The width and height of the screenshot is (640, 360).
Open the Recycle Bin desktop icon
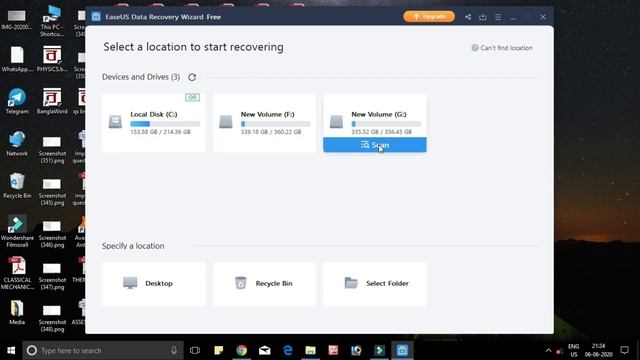pyautogui.click(x=17, y=186)
